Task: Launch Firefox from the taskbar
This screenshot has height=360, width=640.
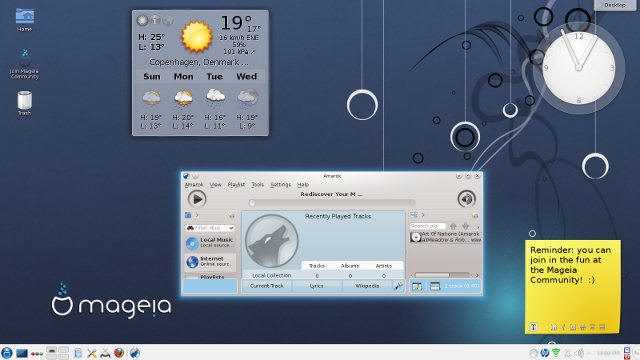Action: click(119, 353)
